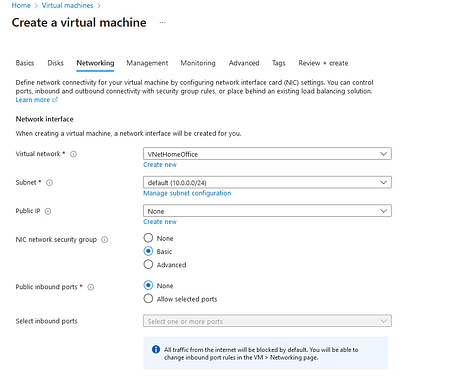467x378 pixels.
Task: Open the ellipsis menu beside the page title
Action: coord(162,23)
